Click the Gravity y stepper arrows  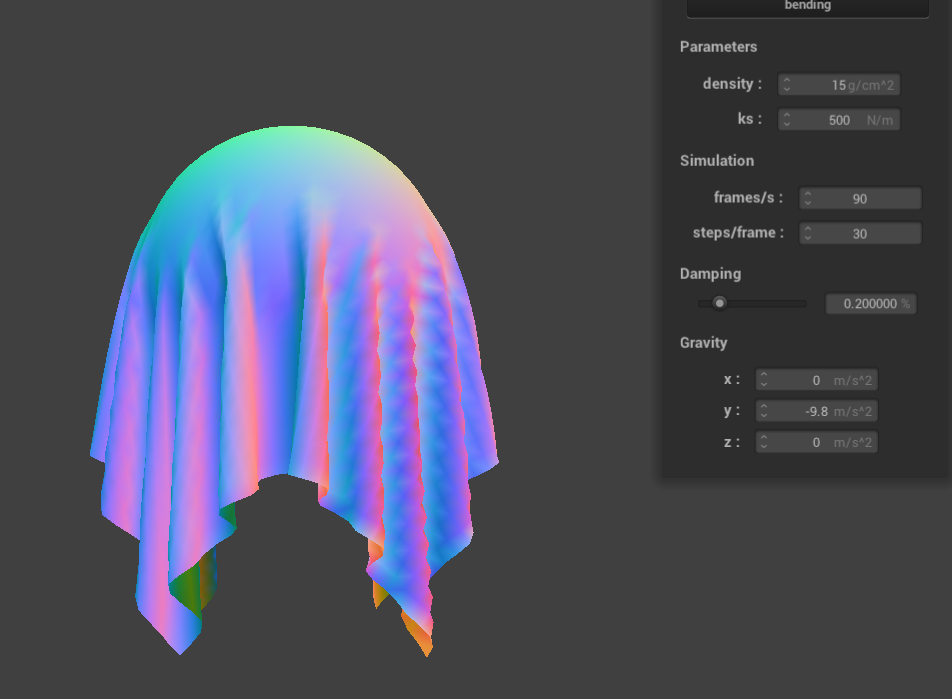point(764,411)
